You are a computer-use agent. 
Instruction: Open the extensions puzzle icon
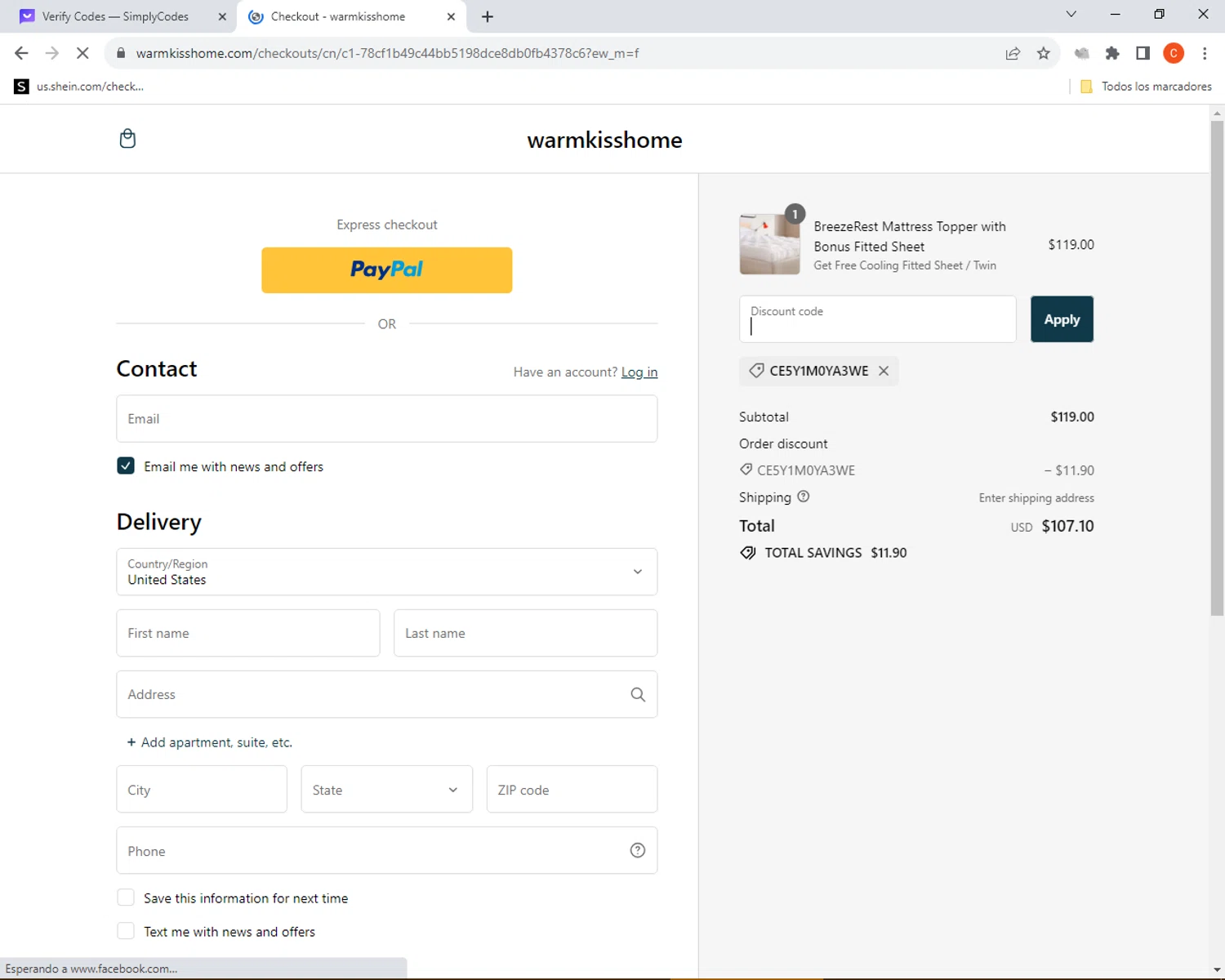[1112, 53]
